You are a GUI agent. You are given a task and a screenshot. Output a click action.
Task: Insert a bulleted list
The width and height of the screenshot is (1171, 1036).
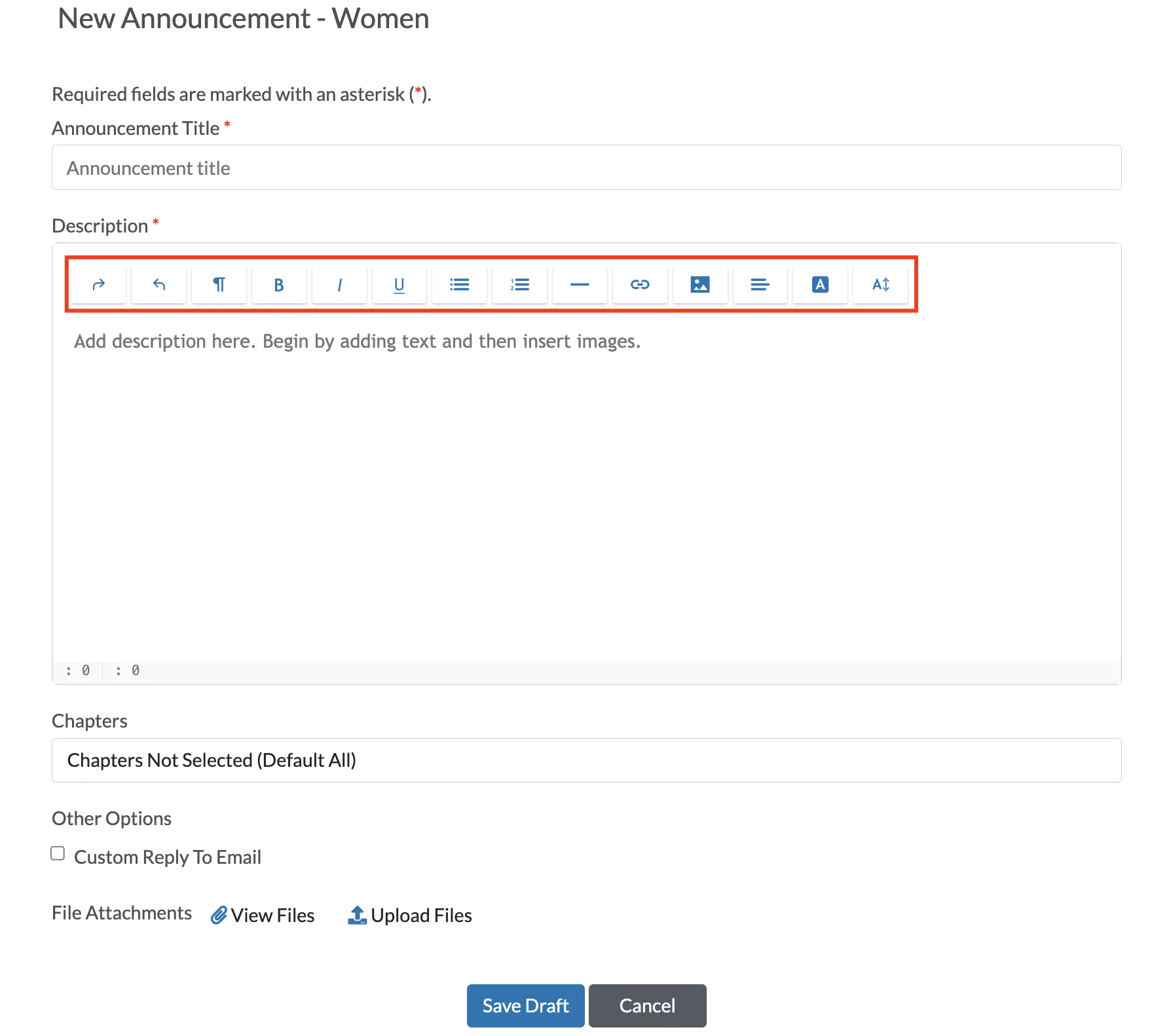point(460,284)
